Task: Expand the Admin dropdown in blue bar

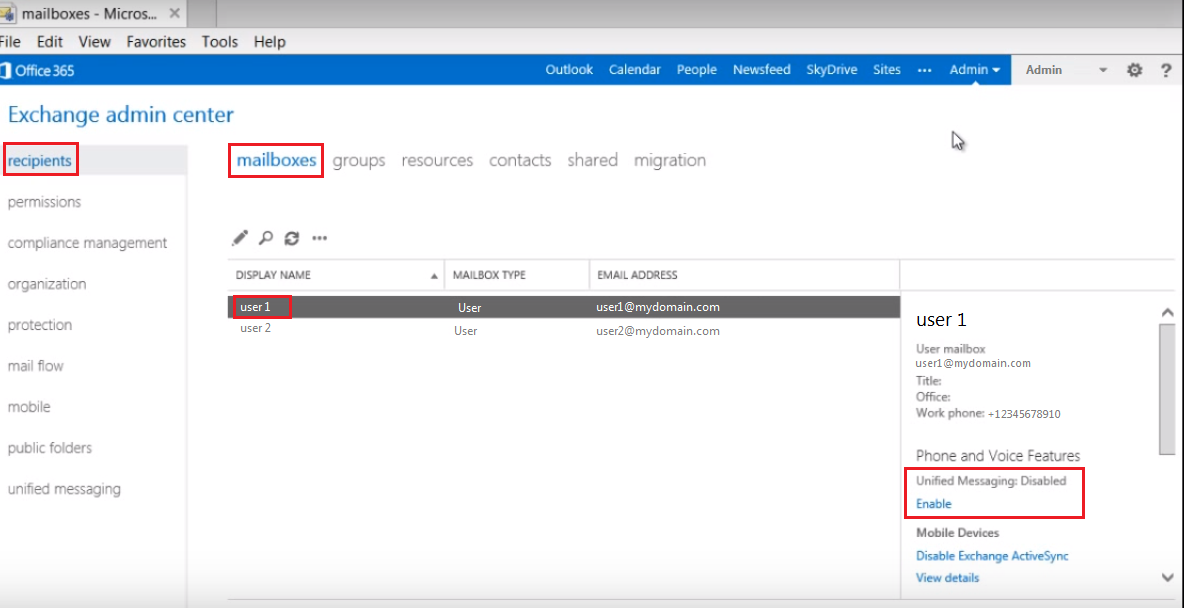Action: [x=975, y=69]
